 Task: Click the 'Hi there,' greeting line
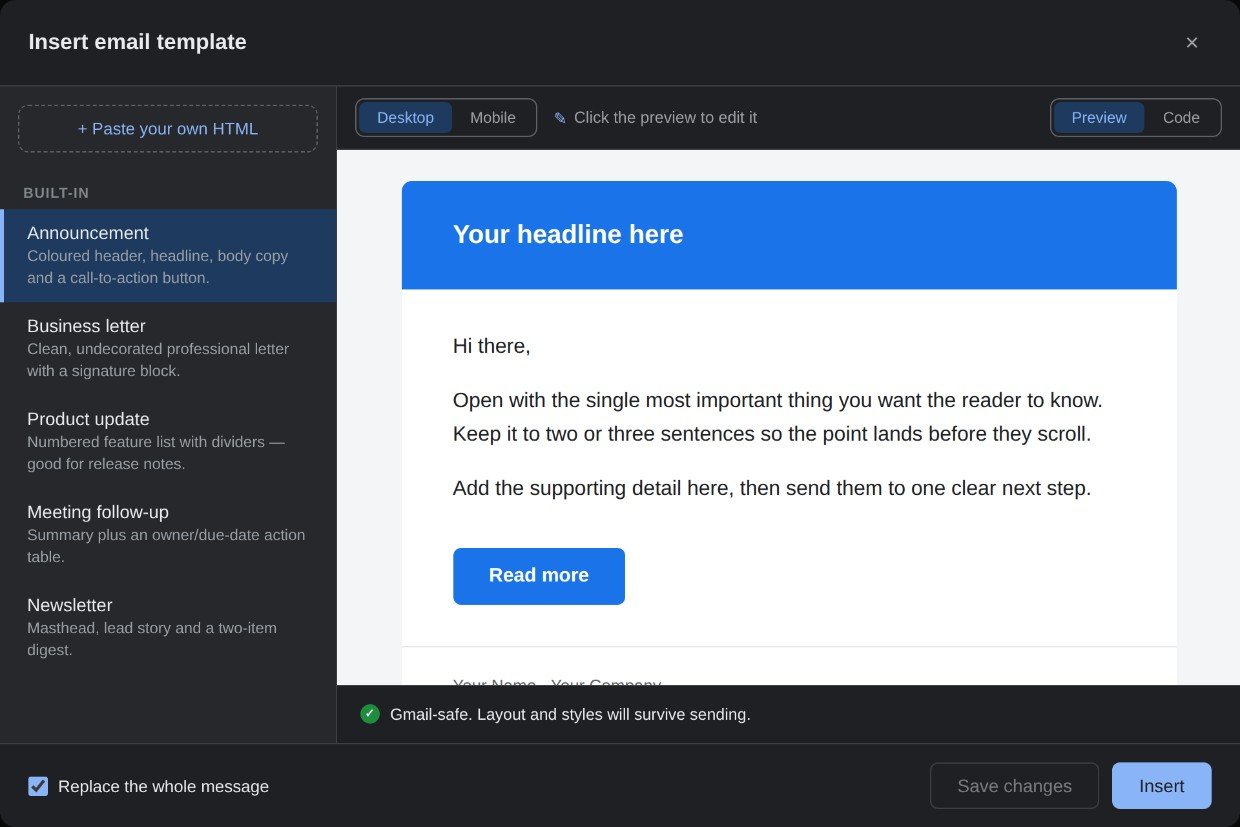(492, 346)
